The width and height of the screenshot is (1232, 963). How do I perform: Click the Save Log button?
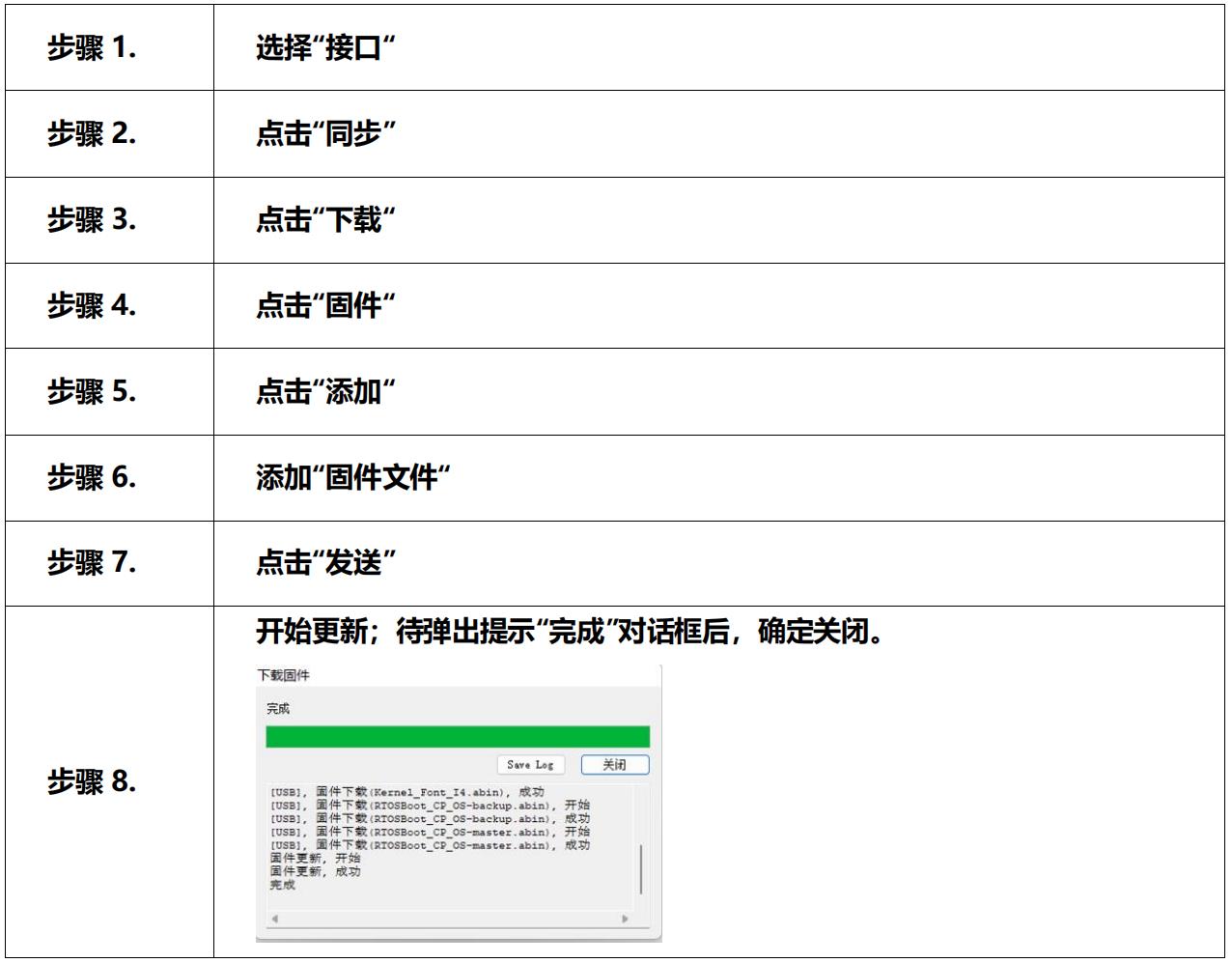point(530,765)
